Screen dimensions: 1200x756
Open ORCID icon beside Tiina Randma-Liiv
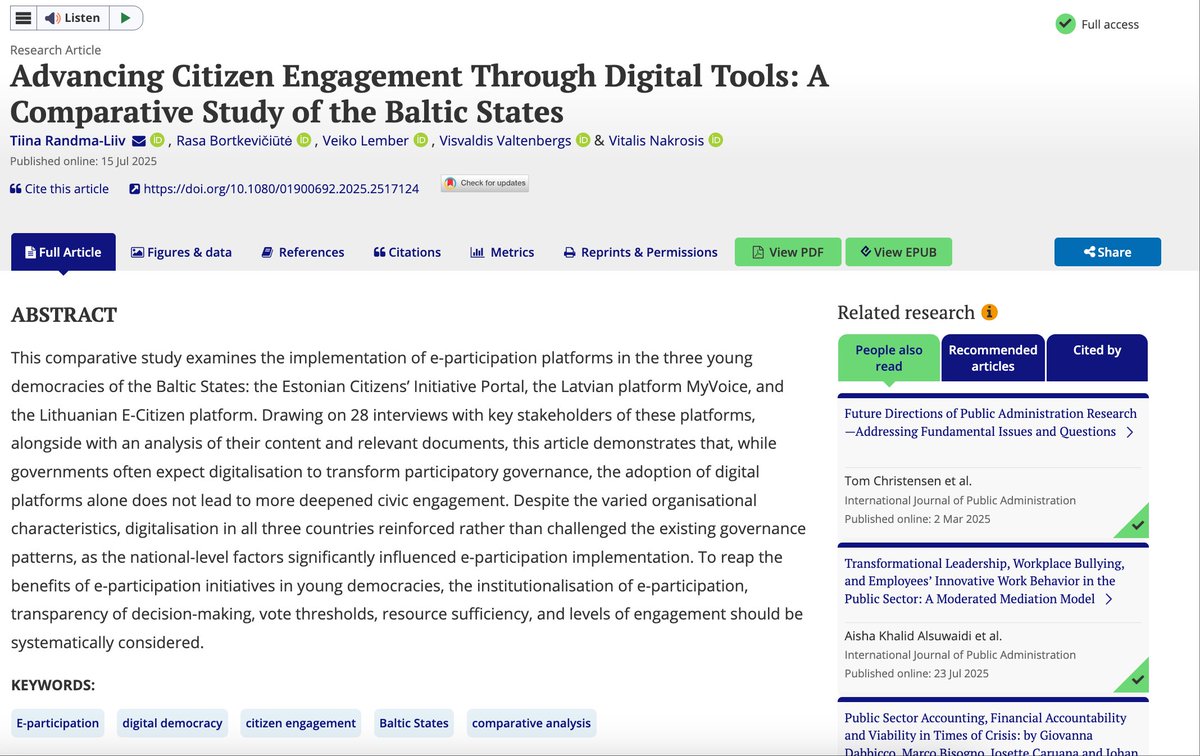[158, 140]
